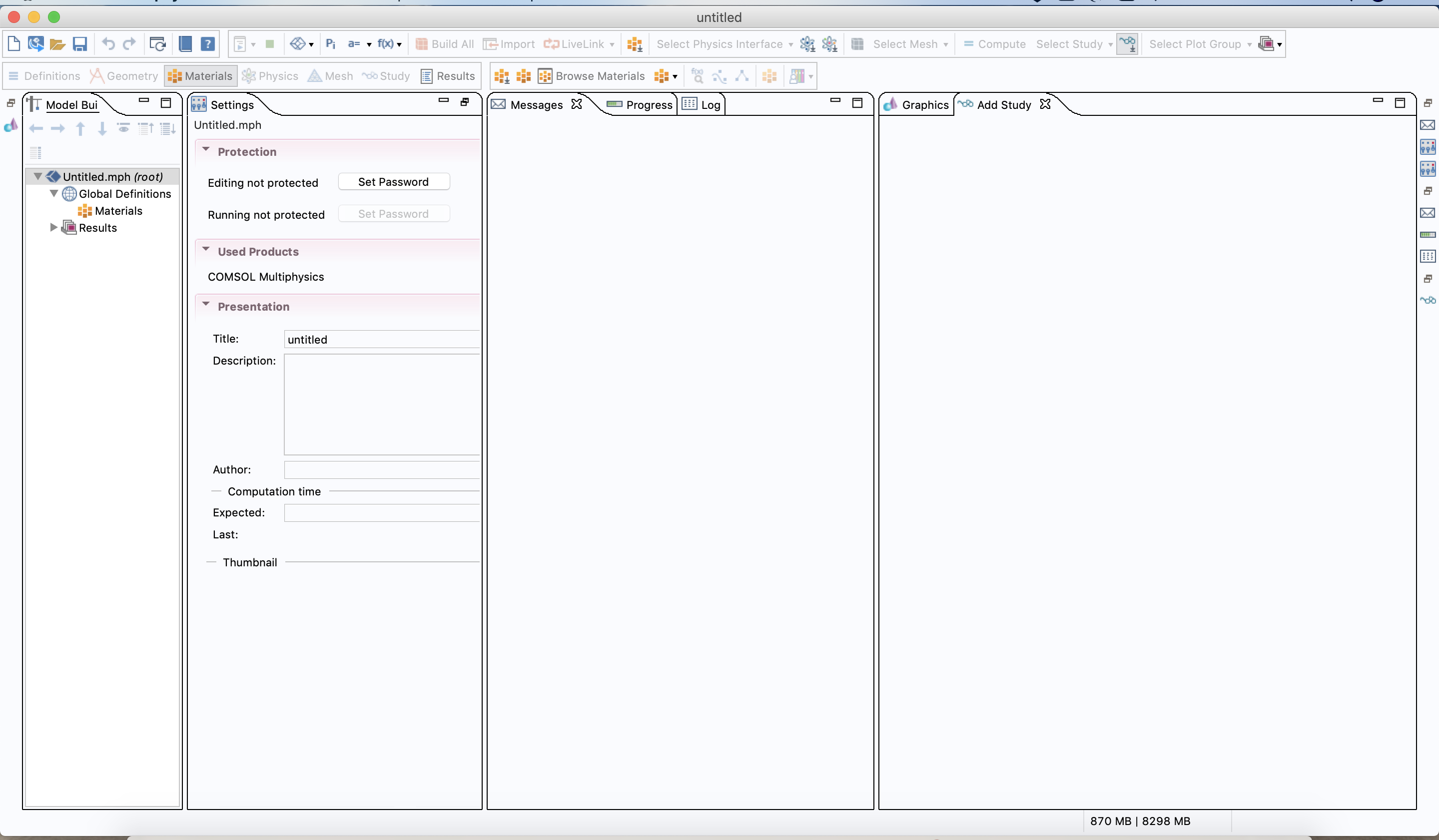The height and width of the screenshot is (840, 1439).
Task: Click the Browse Materials icon
Action: click(545, 76)
